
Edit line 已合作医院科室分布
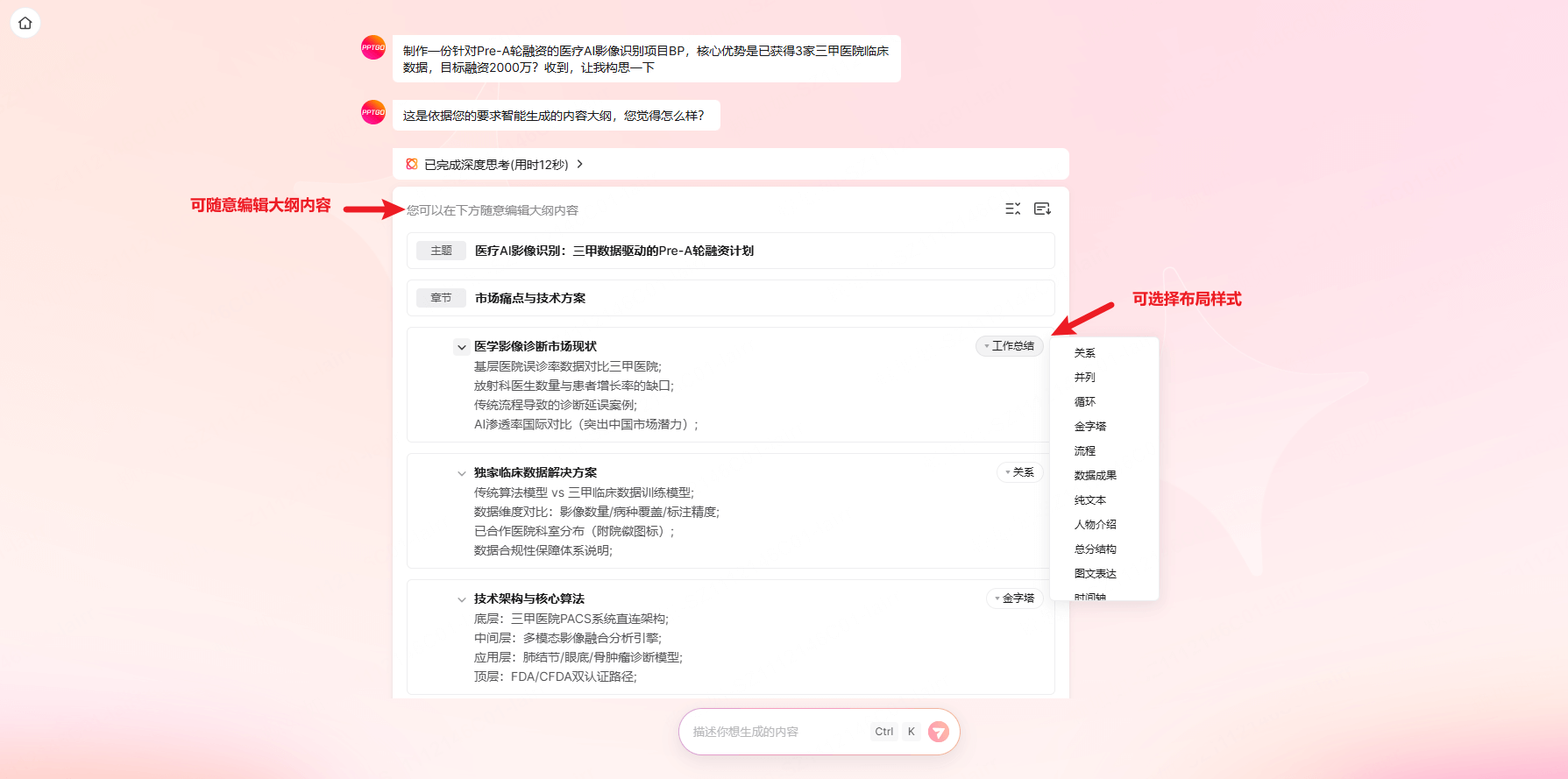pyautogui.click(x=575, y=531)
